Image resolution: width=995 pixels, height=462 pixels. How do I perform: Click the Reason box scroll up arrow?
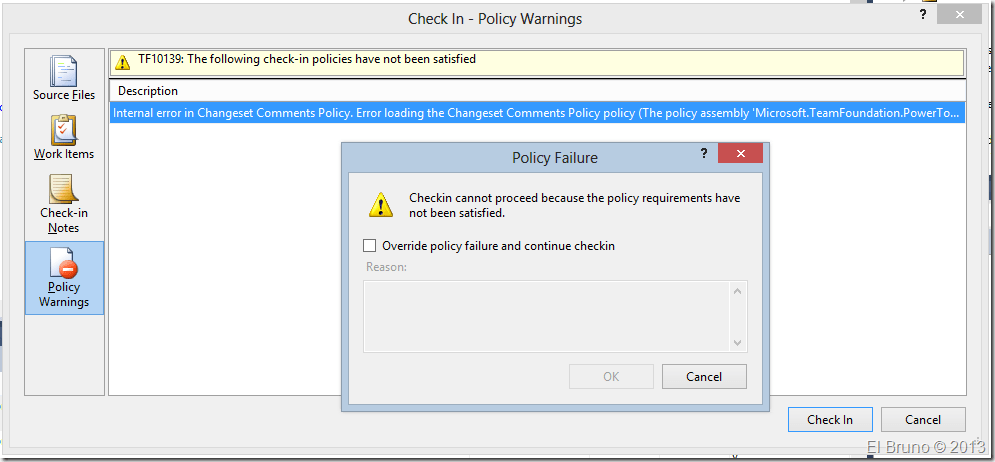738,291
